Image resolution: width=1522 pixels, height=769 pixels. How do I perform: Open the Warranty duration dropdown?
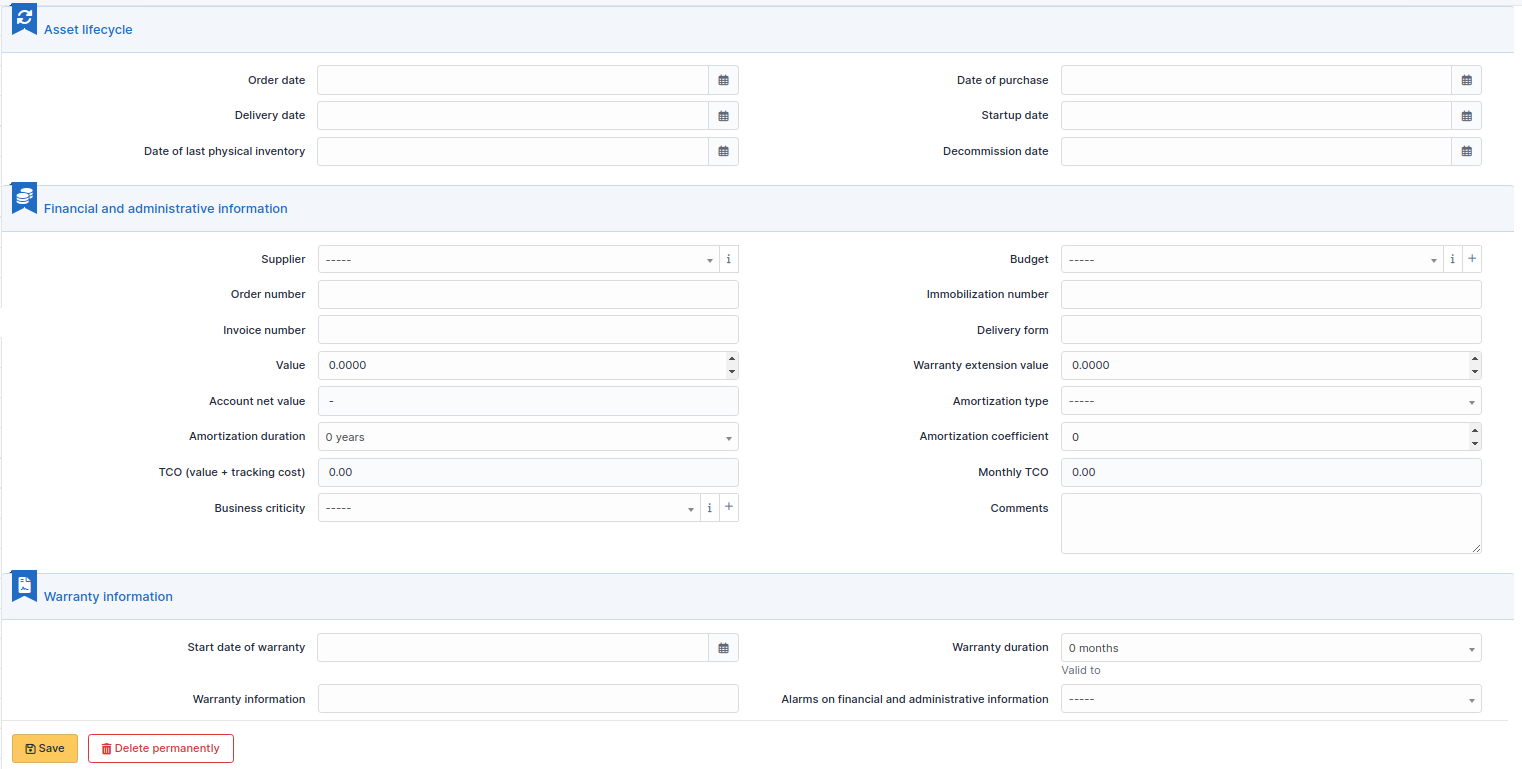[x=1271, y=648]
